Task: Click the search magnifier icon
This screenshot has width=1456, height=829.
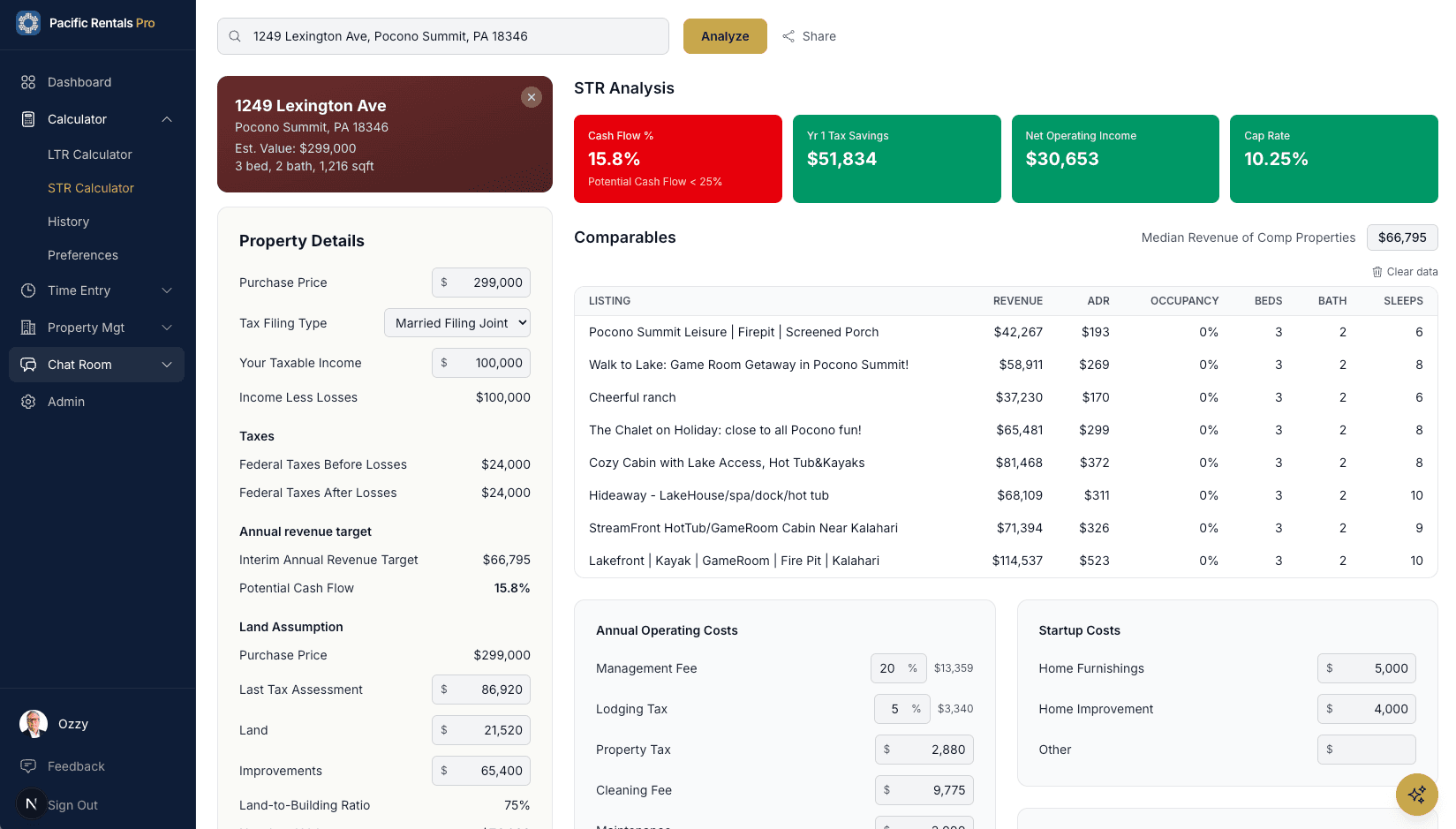Action: coord(235,36)
